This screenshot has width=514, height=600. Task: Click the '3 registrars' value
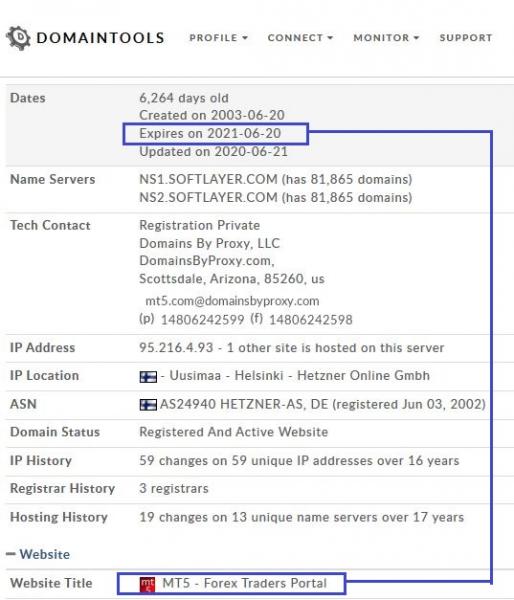pyautogui.click(x=174, y=489)
